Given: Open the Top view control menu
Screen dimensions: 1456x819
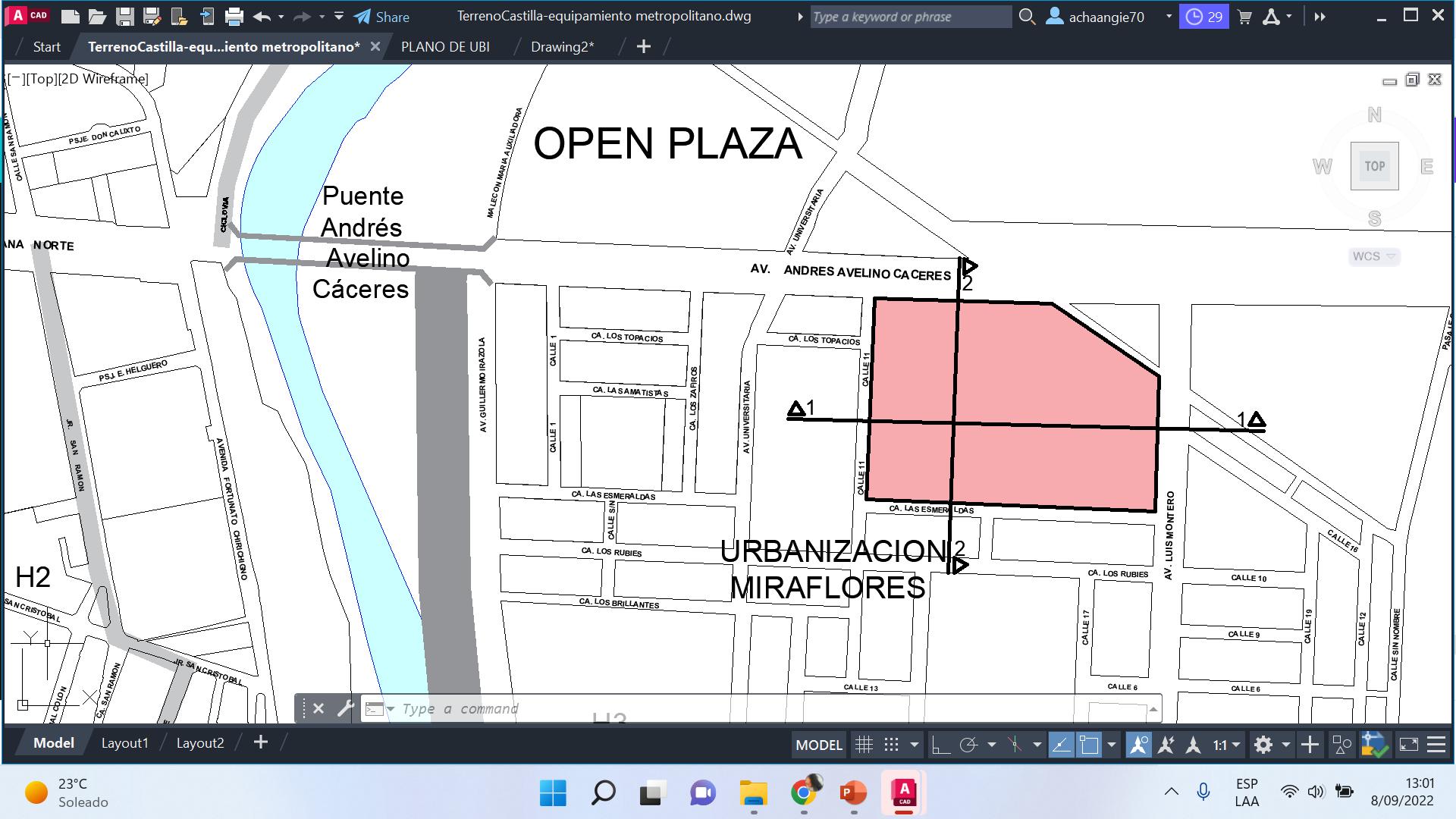Looking at the screenshot, I should 41,79.
